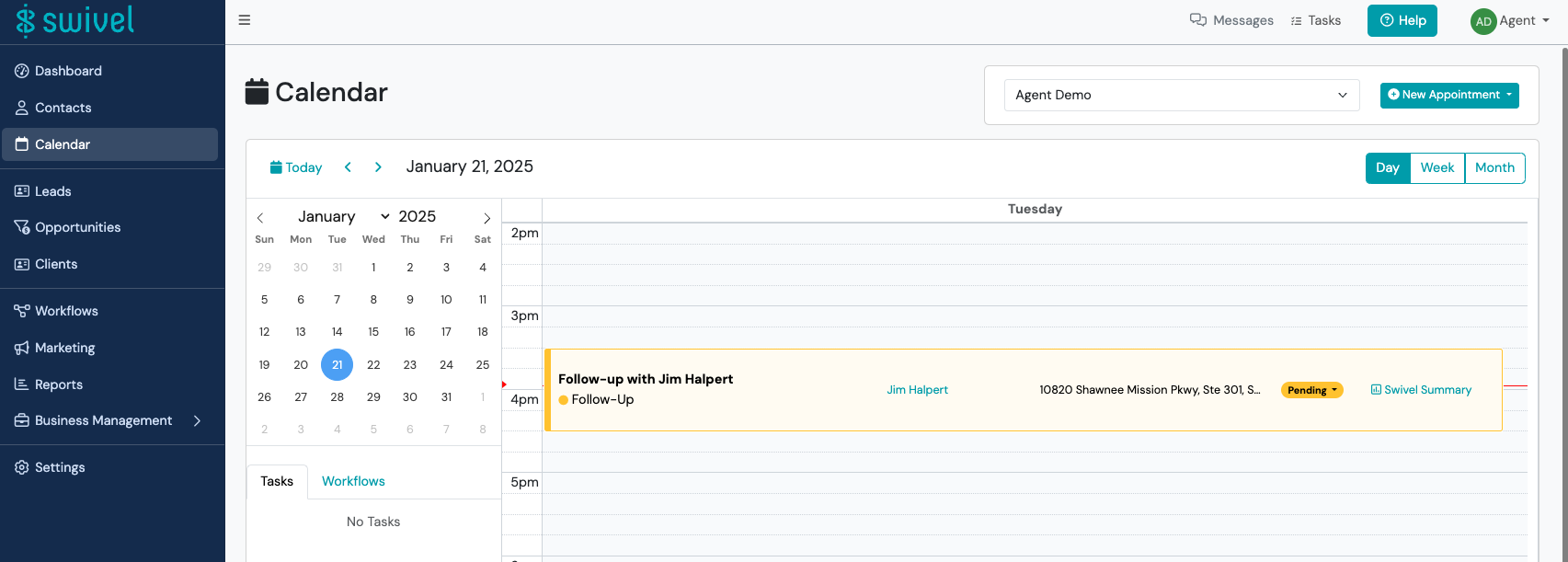
Task: Open Swivel Summary link
Action: [x=1421, y=390]
